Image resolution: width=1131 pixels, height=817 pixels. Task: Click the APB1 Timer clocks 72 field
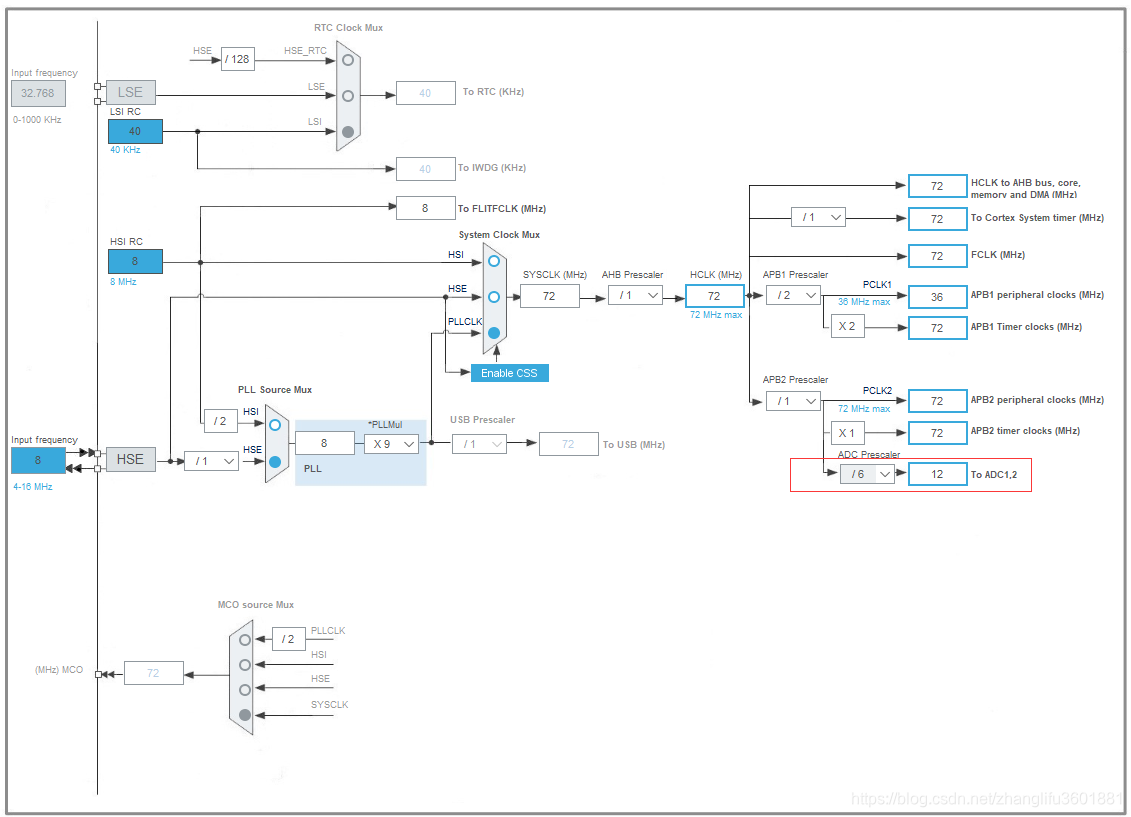[x=937, y=327]
